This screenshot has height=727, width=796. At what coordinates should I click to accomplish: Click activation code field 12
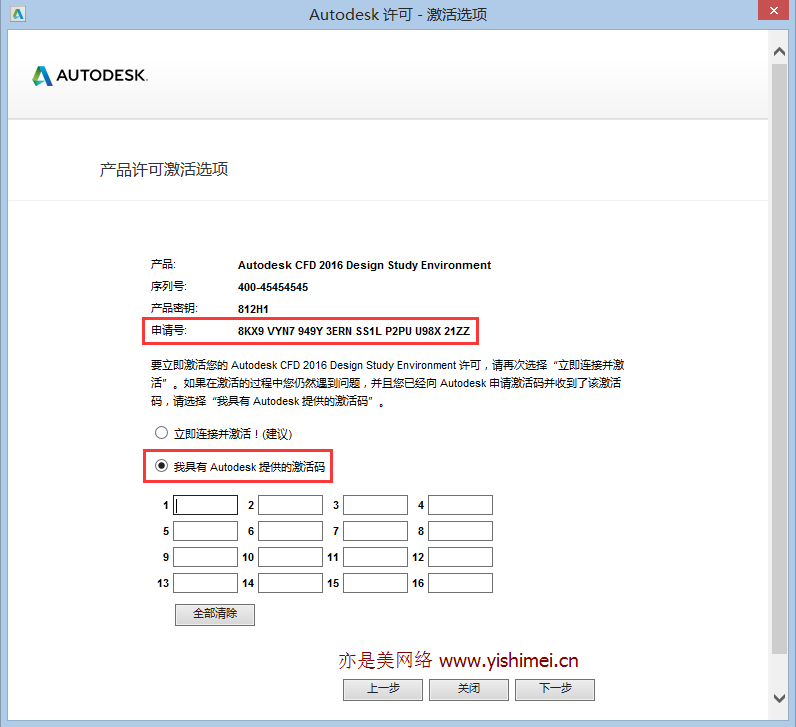pos(460,557)
